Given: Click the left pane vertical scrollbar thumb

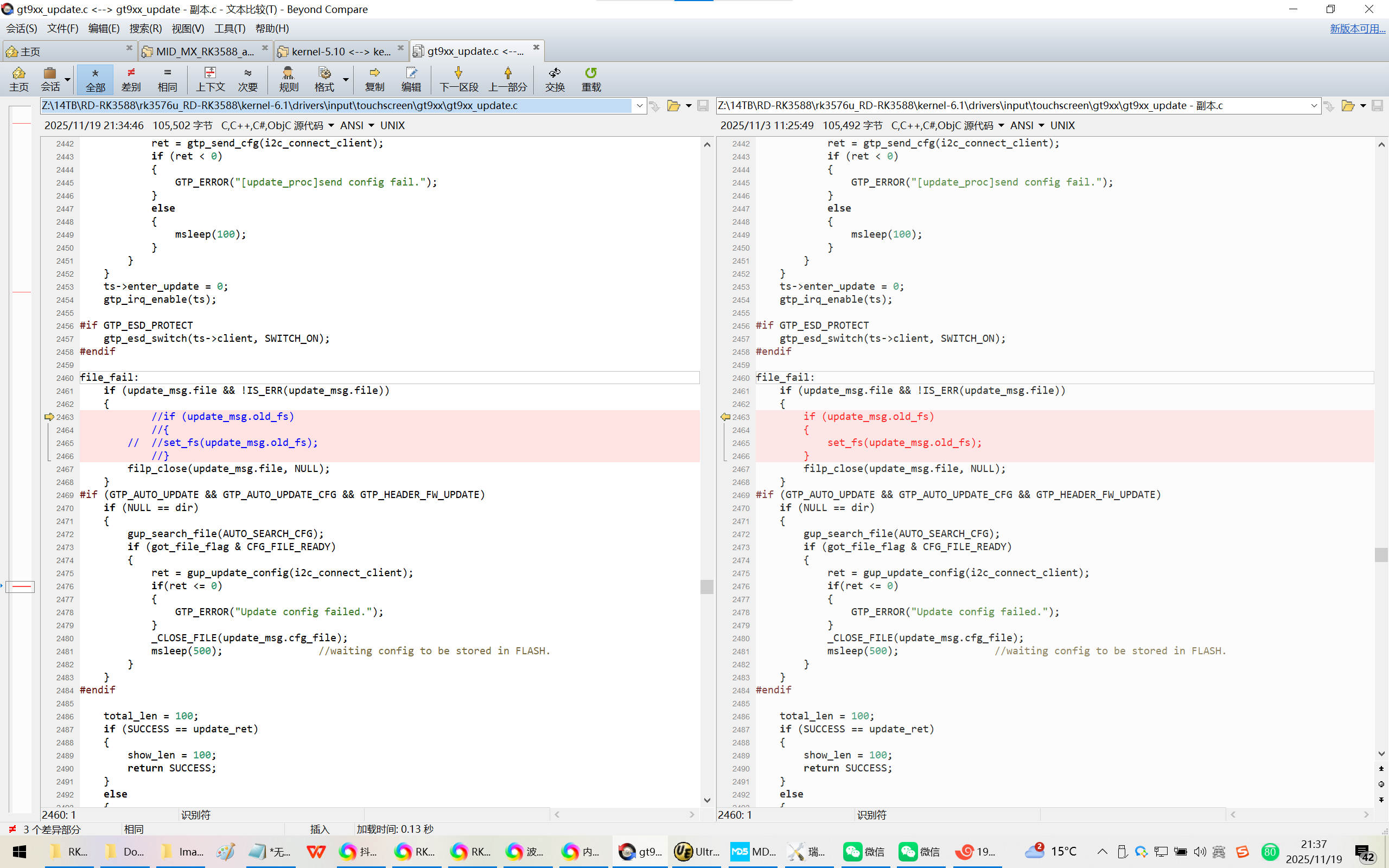Looking at the screenshot, I should coord(706,586).
